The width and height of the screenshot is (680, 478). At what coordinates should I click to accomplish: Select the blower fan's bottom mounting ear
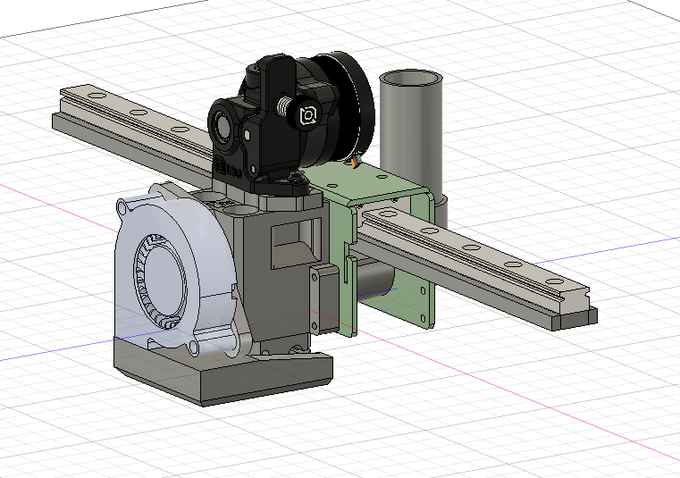tap(192, 347)
